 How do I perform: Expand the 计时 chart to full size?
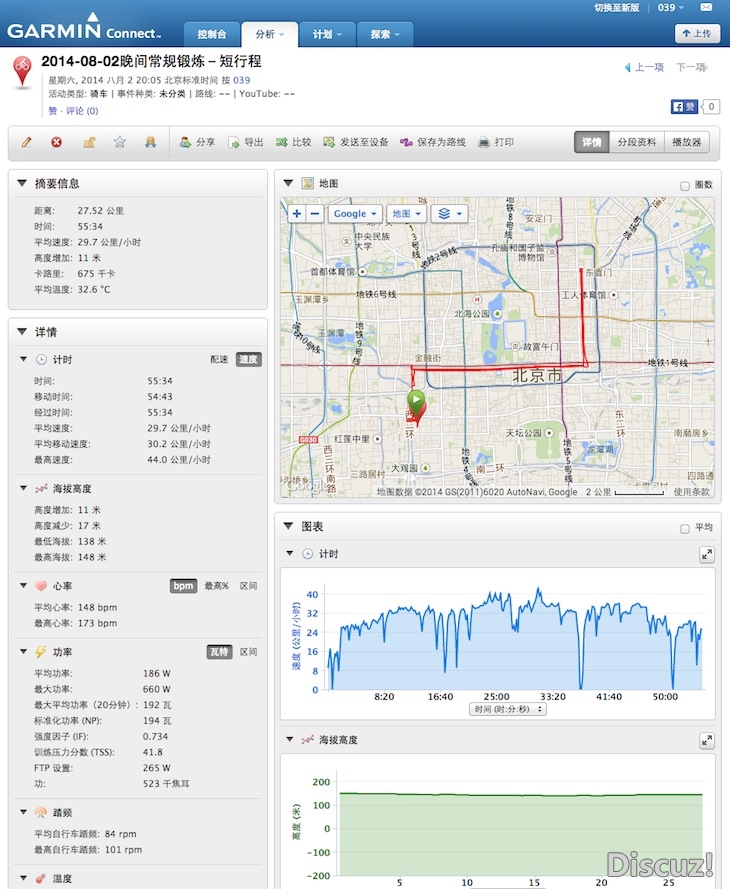click(706, 554)
